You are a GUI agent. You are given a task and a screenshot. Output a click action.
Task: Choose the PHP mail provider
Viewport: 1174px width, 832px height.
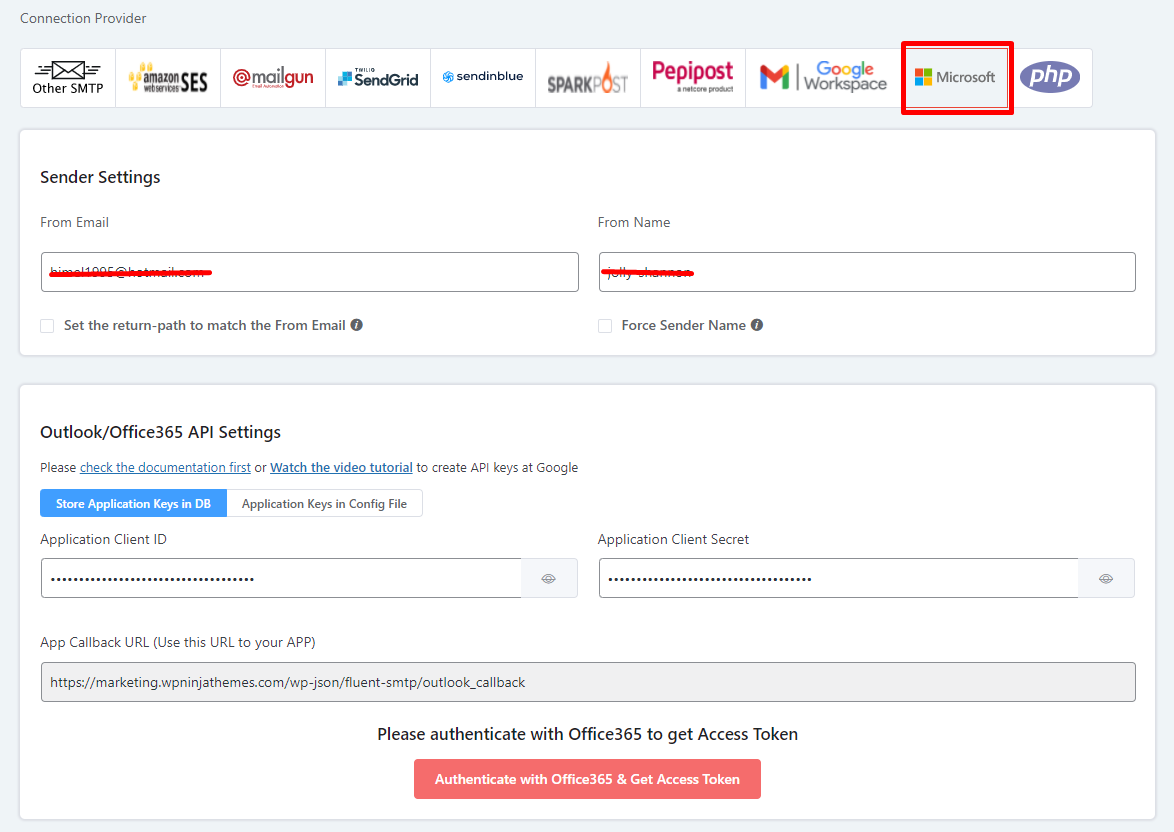pos(1050,78)
